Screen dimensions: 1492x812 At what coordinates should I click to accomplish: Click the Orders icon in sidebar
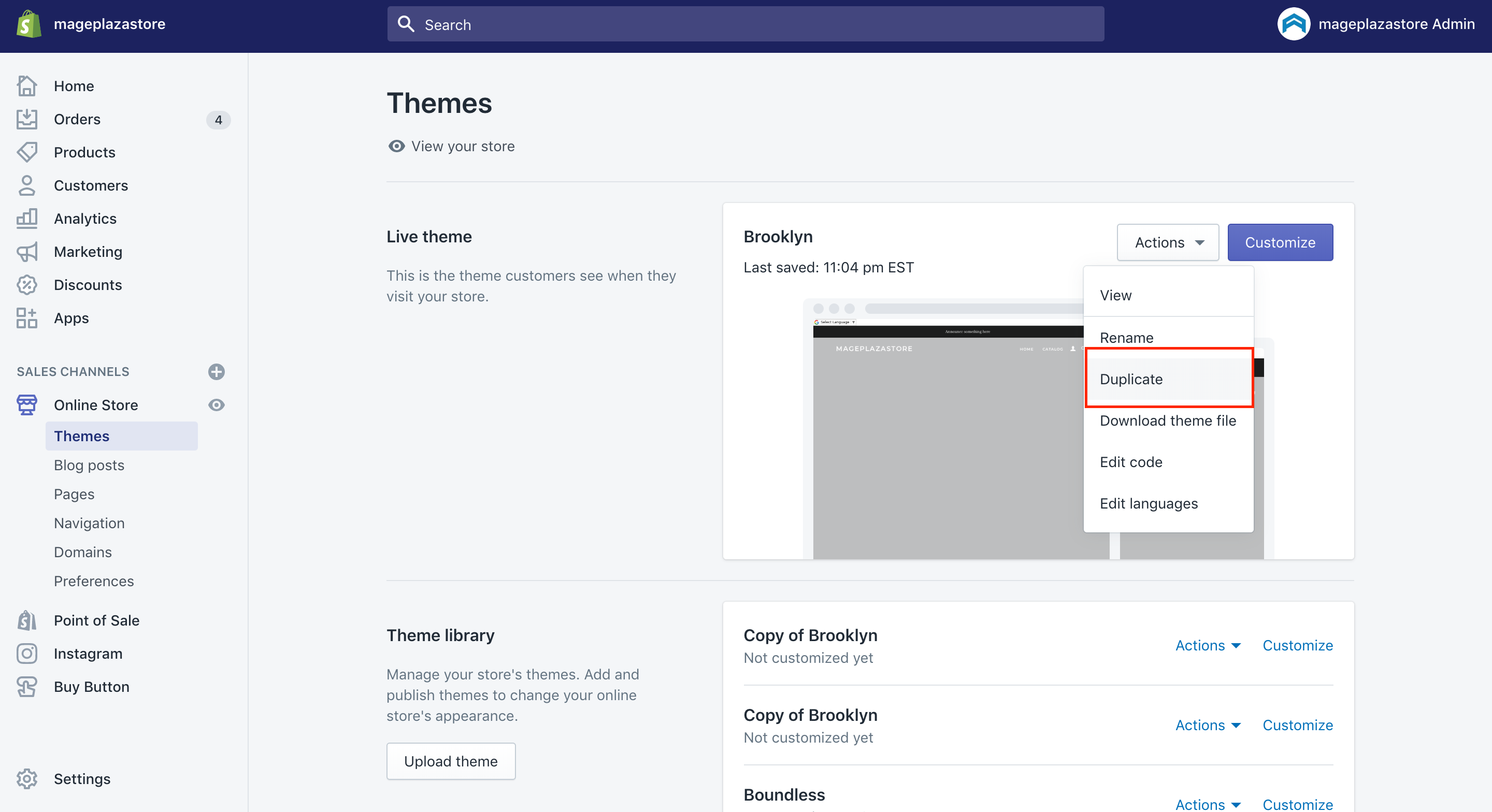click(27, 119)
